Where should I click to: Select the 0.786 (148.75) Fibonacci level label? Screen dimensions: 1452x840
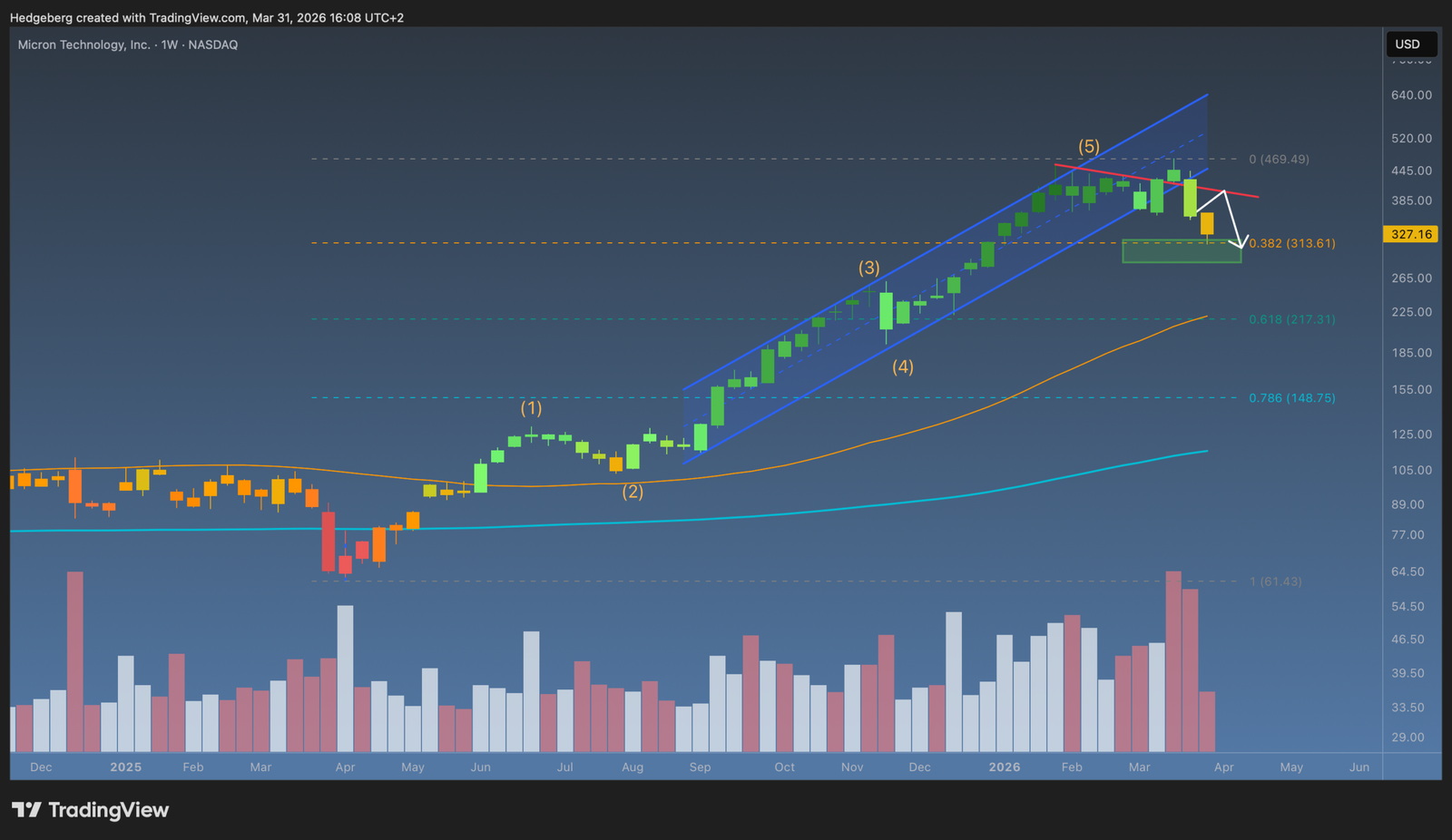[1291, 397]
